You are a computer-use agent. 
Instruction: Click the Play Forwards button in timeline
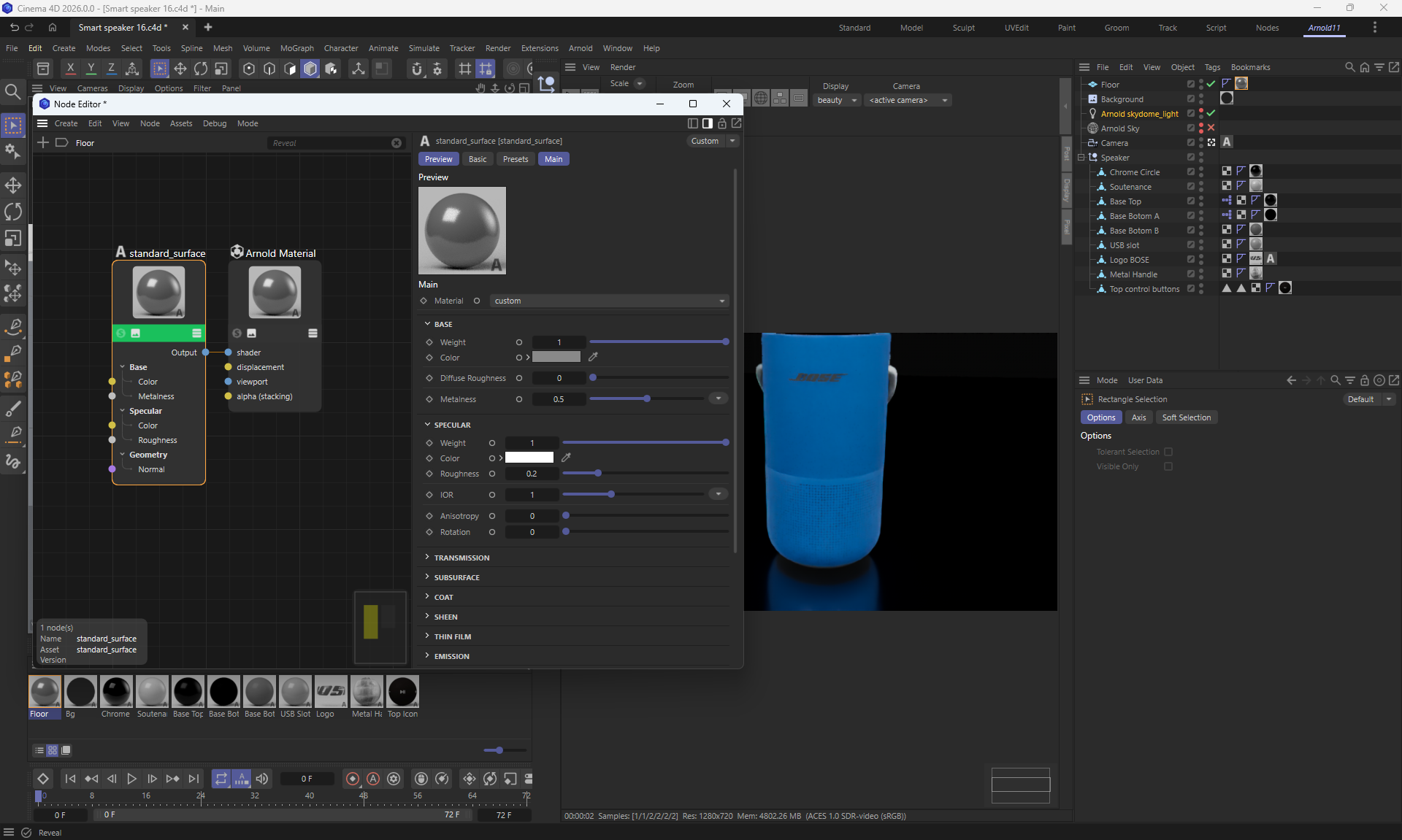point(131,779)
